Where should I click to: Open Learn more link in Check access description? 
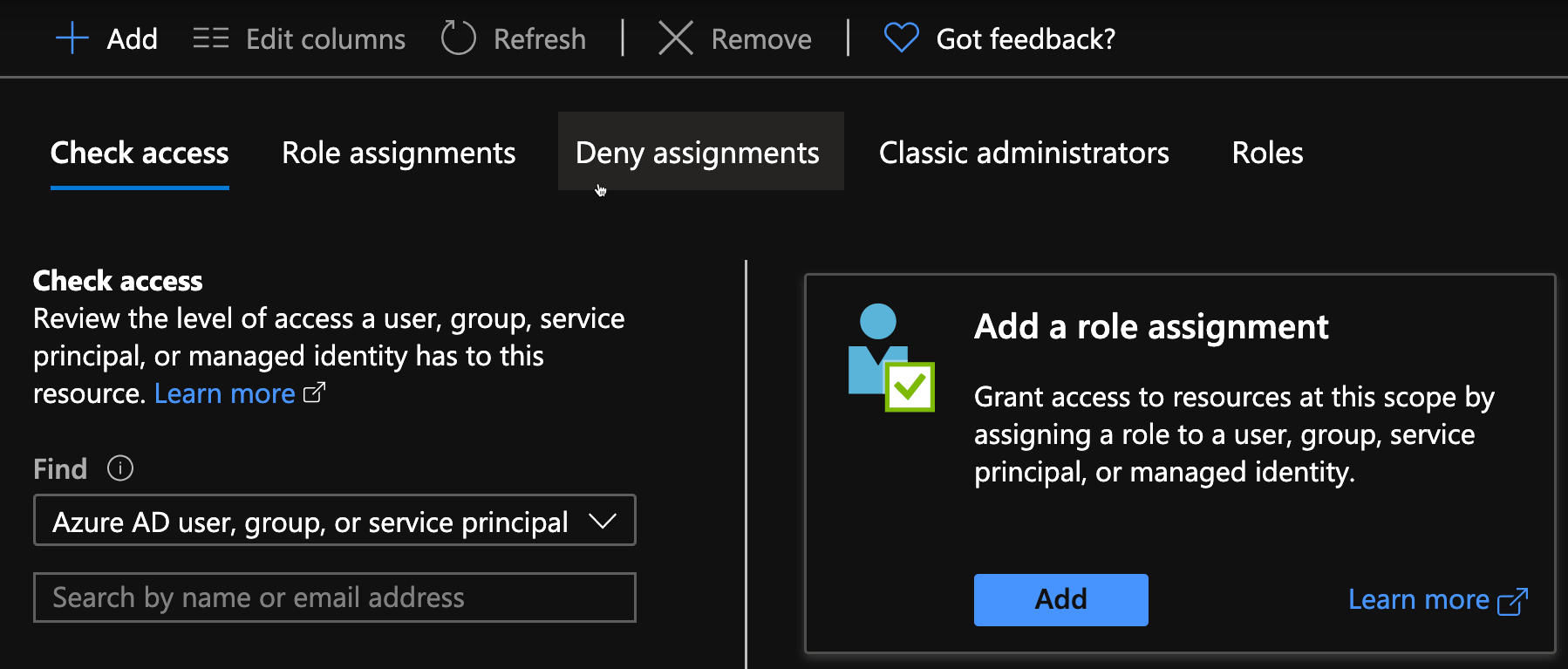click(224, 393)
